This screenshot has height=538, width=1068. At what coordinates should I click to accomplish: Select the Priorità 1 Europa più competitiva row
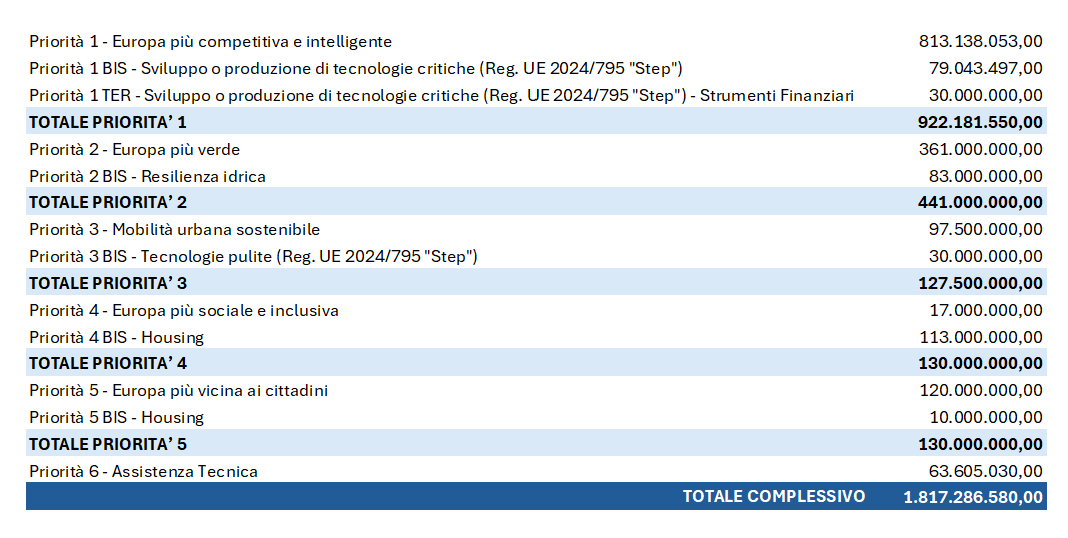click(536, 42)
